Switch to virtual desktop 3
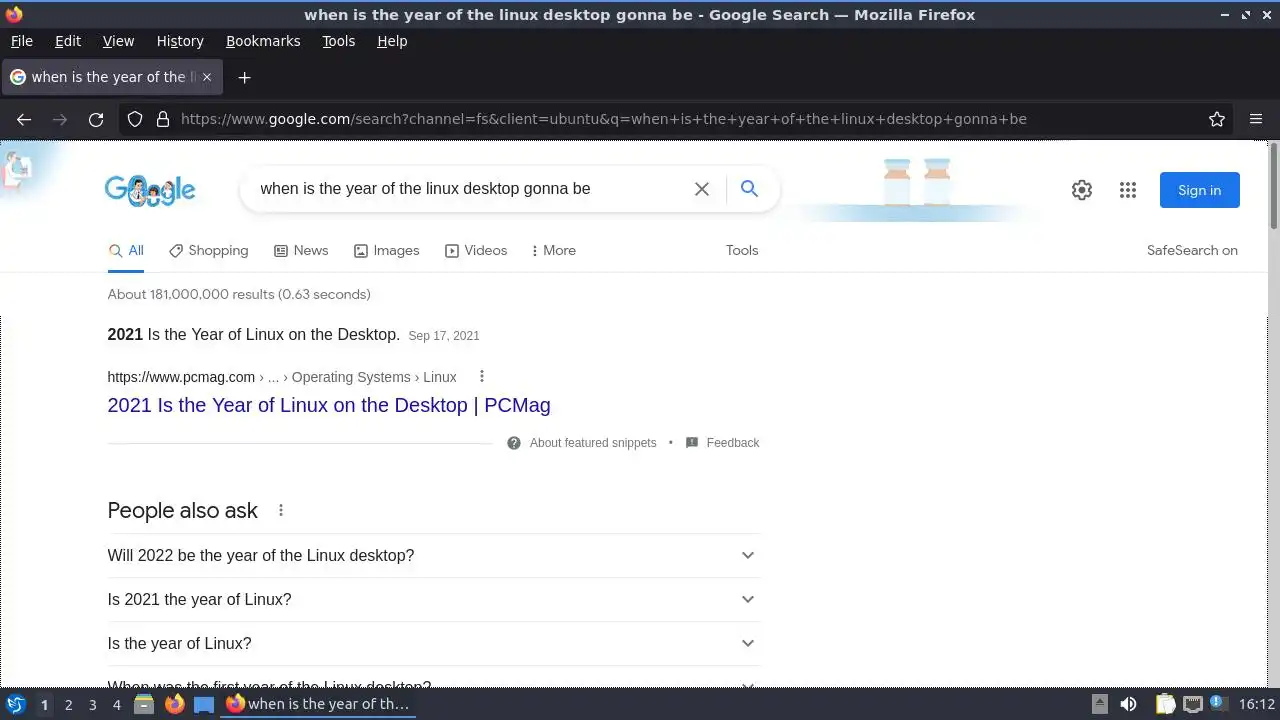 (x=92, y=704)
